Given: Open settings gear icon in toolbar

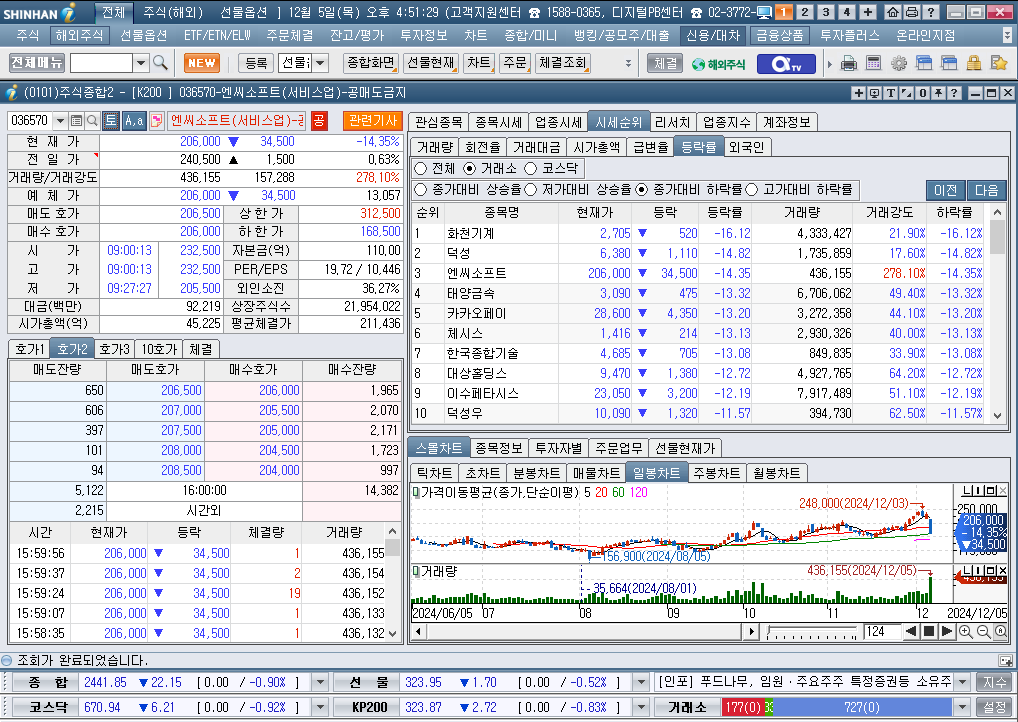Looking at the screenshot, I should click(x=899, y=63).
